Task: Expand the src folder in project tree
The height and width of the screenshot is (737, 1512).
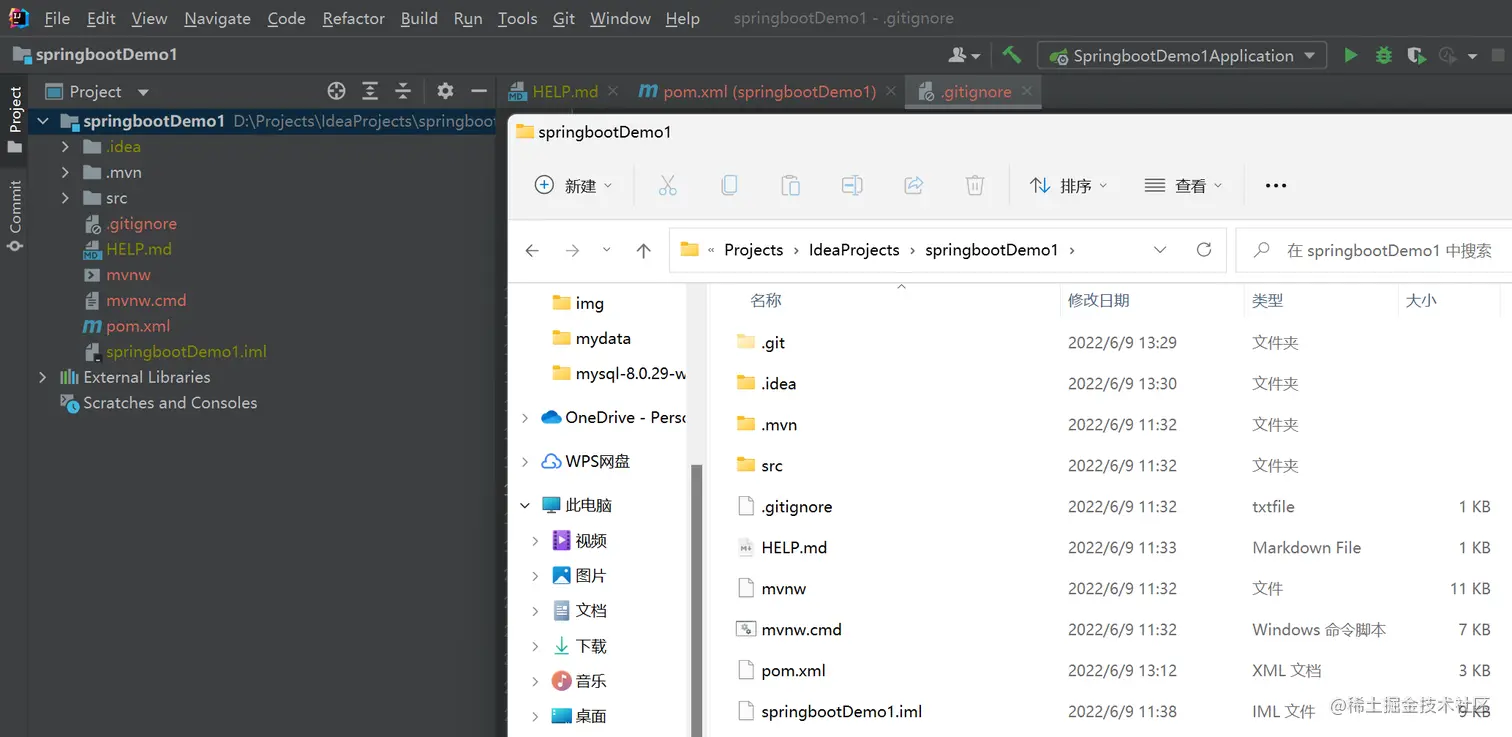Action: (65, 198)
